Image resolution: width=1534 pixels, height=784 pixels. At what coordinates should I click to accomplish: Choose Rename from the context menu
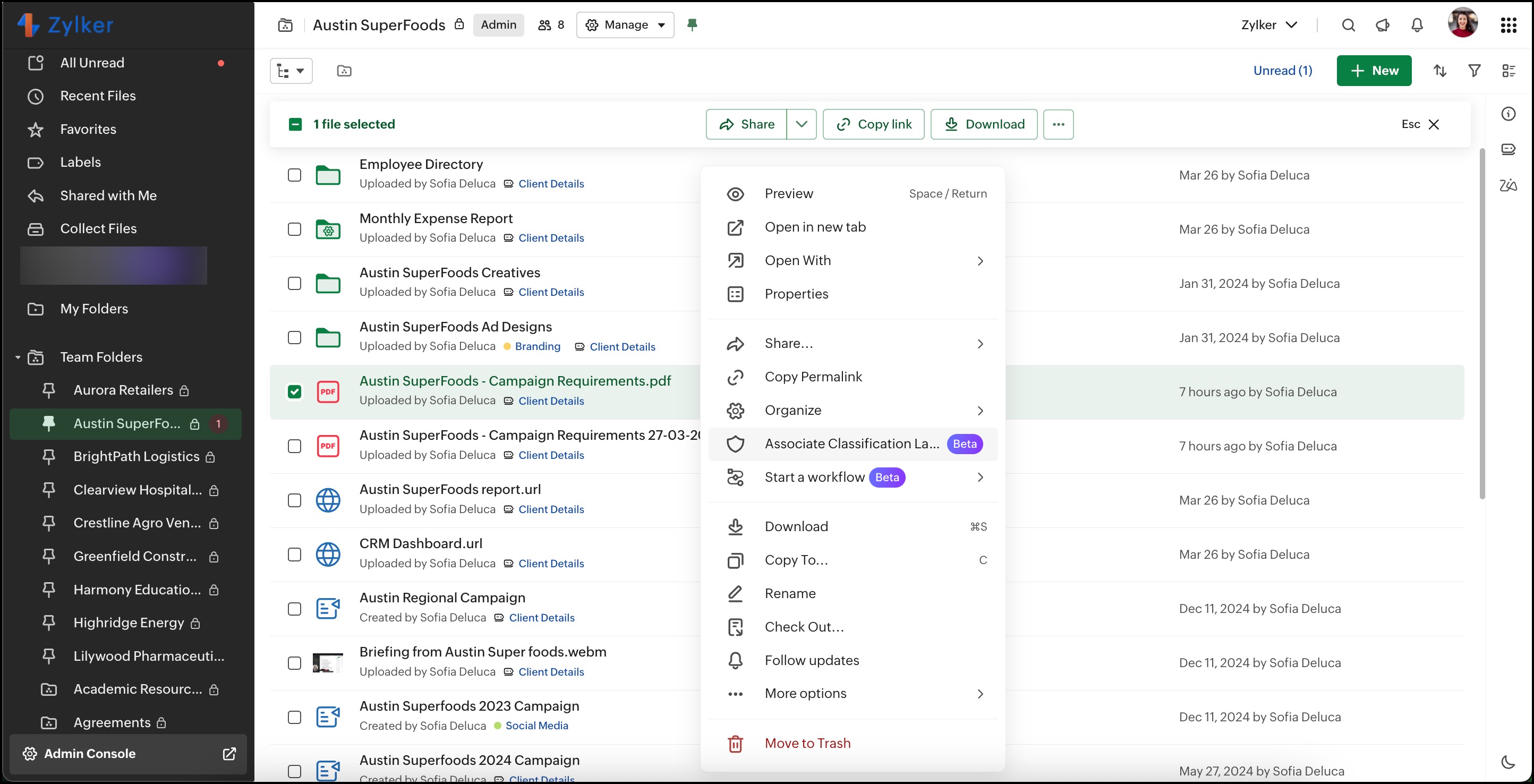853,593
